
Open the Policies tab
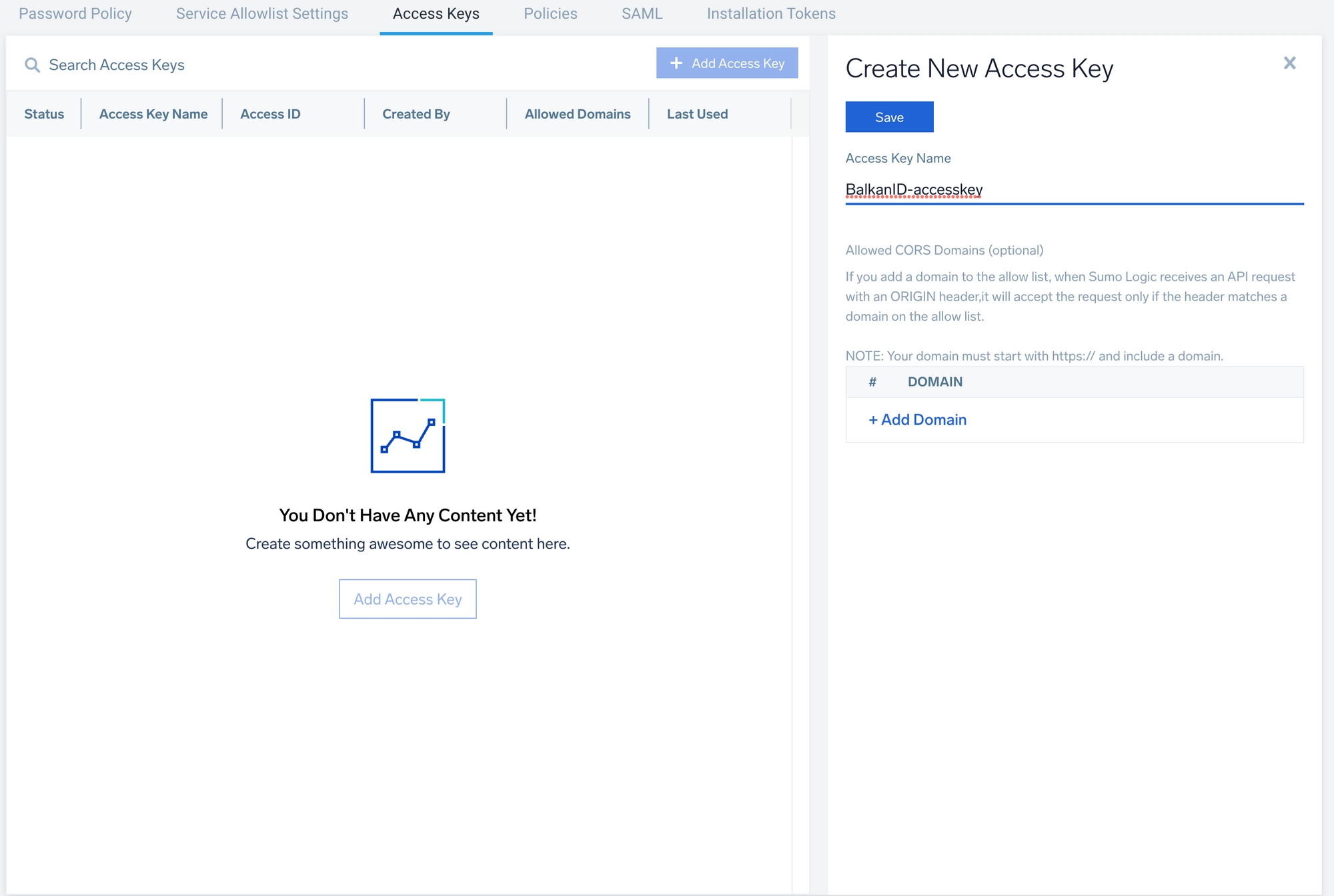point(550,14)
